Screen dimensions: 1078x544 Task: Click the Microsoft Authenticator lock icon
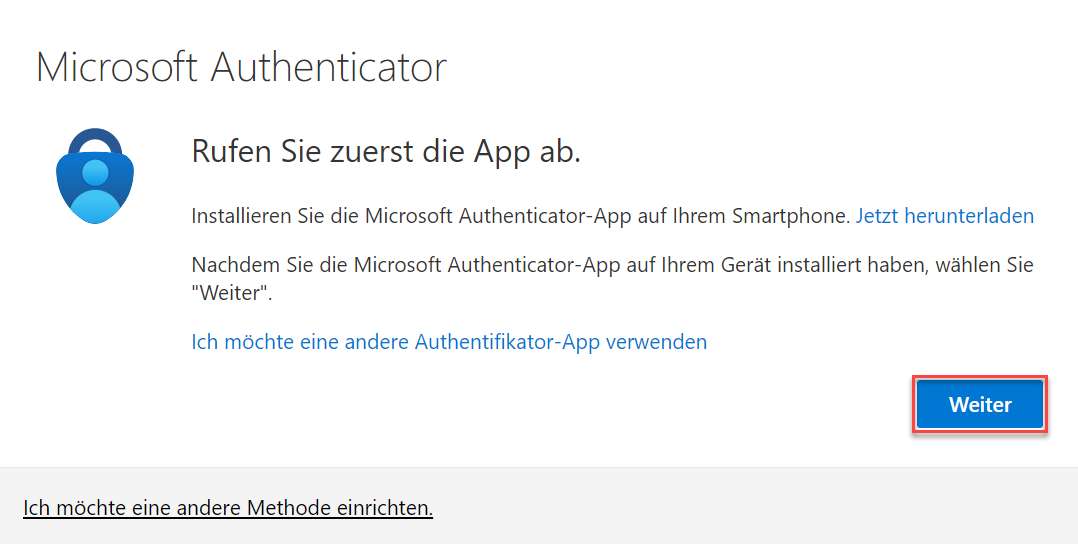(95, 176)
